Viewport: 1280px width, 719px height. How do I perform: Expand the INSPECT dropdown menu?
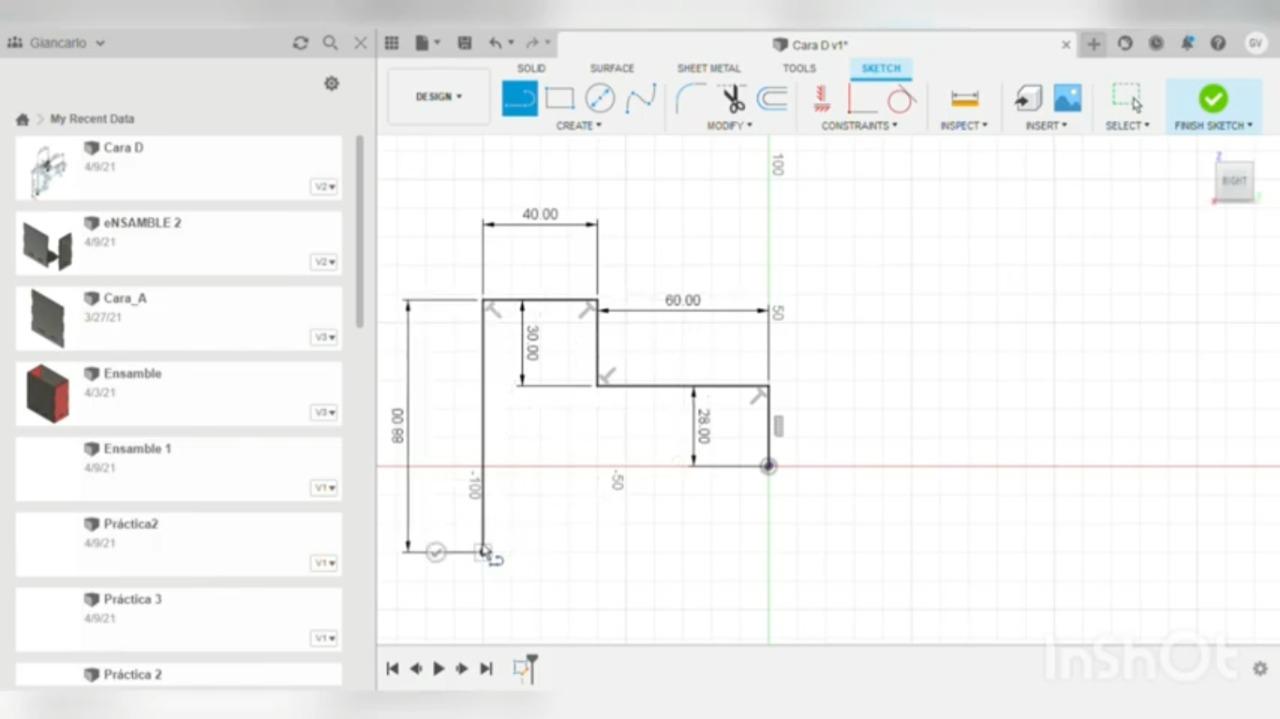pos(964,126)
